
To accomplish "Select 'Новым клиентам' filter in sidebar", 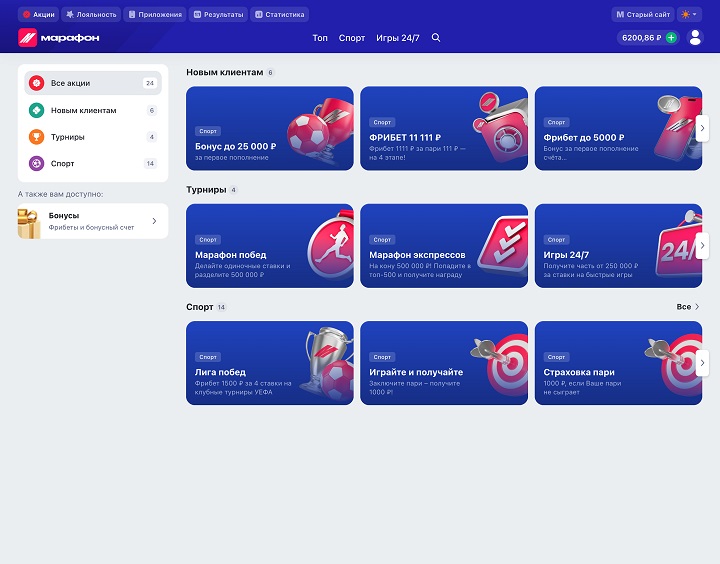I will click(x=84, y=111).
